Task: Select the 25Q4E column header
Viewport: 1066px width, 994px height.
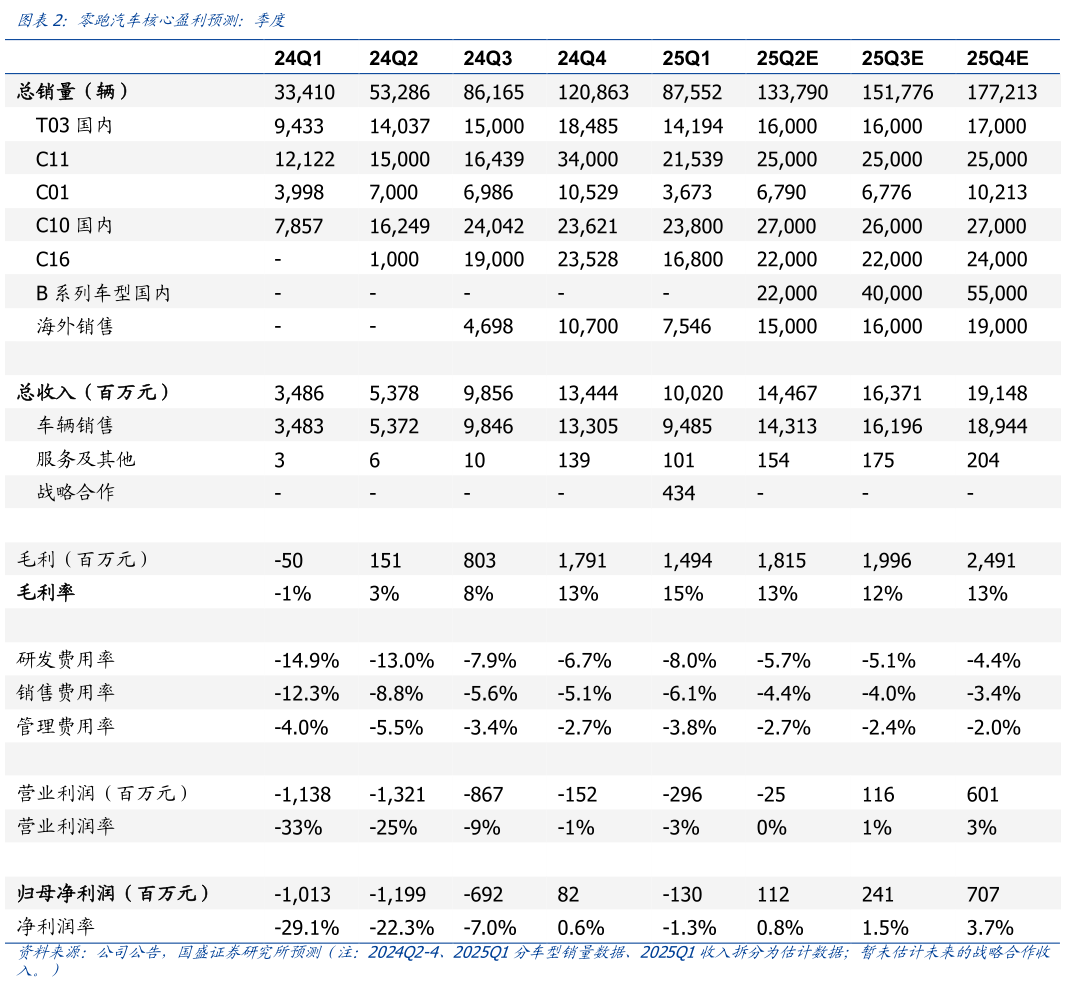Action: [995, 58]
